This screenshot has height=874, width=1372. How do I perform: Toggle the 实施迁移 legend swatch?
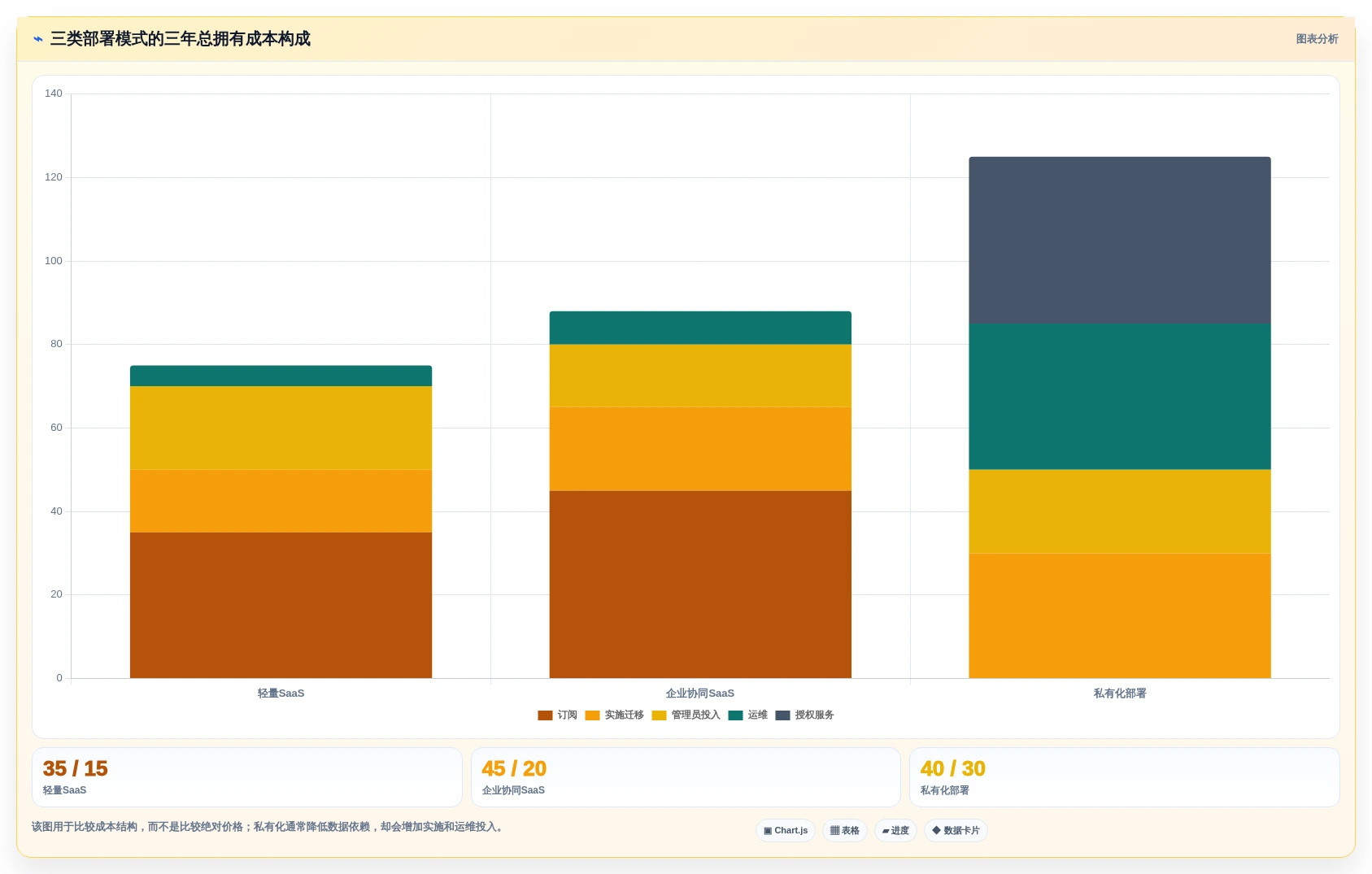coord(592,715)
